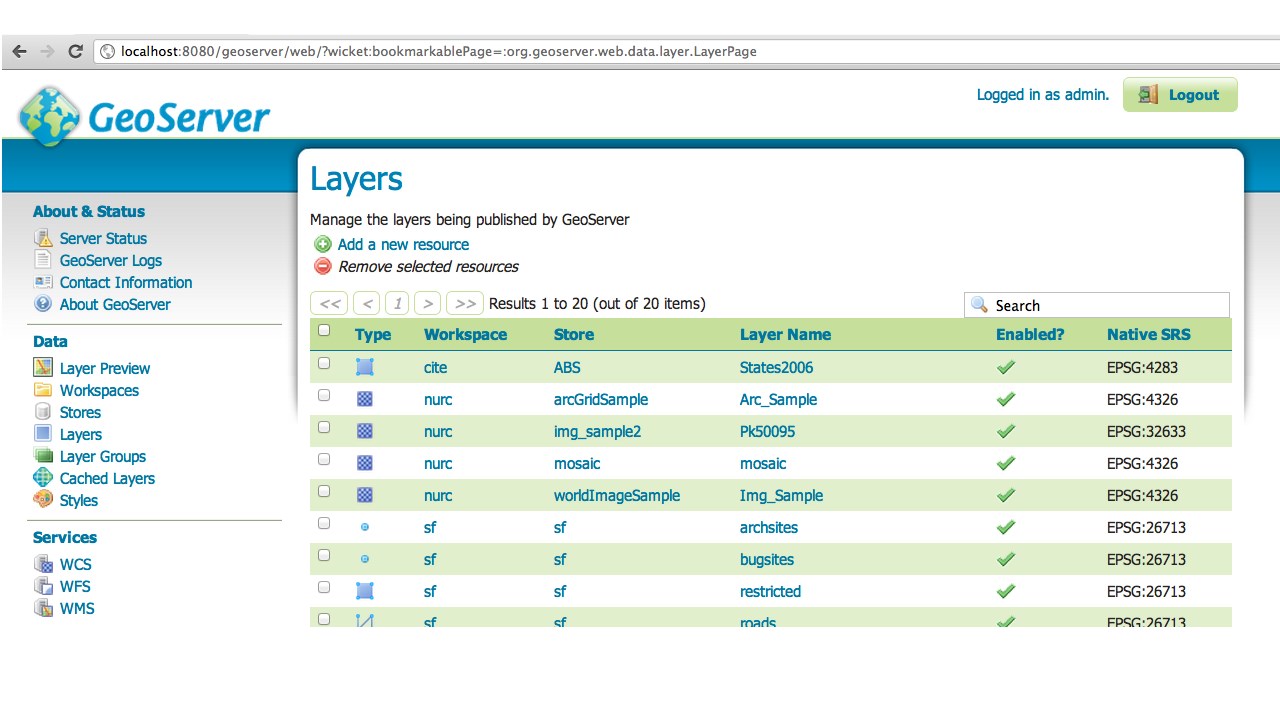Click the Logout button
The width and height of the screenshot is (1280, 720).
1180,95
